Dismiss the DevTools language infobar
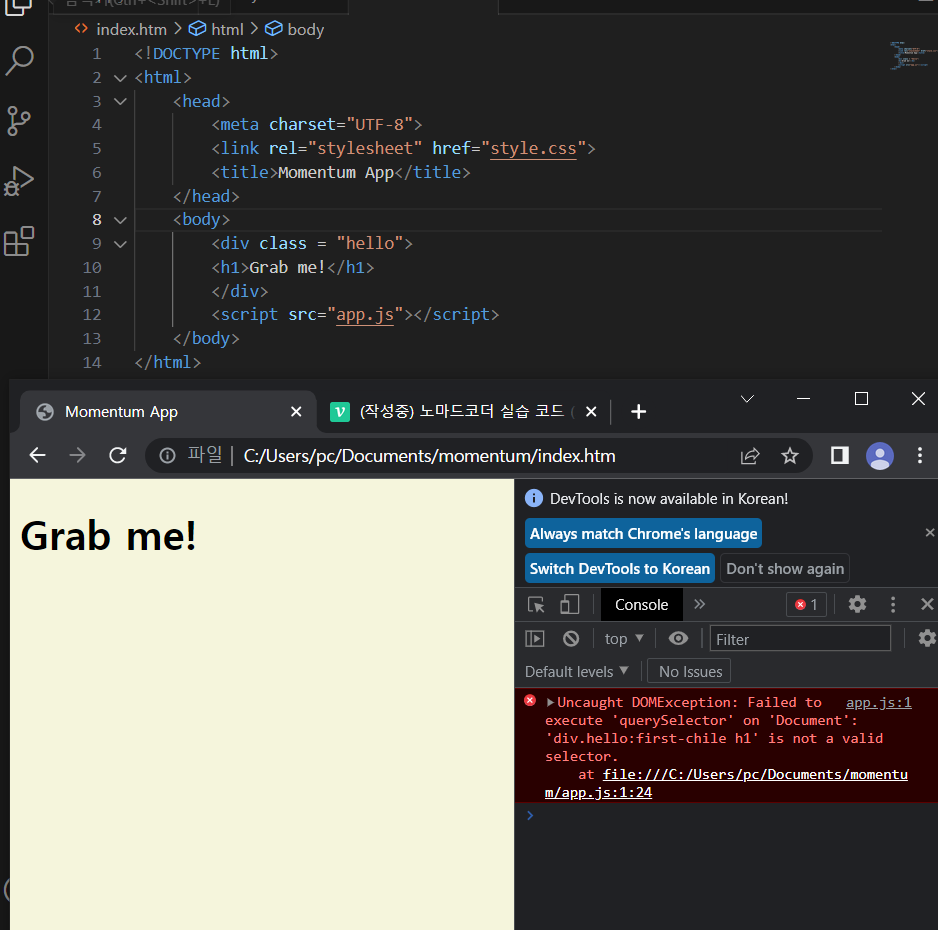Viewport: 938px width, 930px height. (x=930, y=532)
